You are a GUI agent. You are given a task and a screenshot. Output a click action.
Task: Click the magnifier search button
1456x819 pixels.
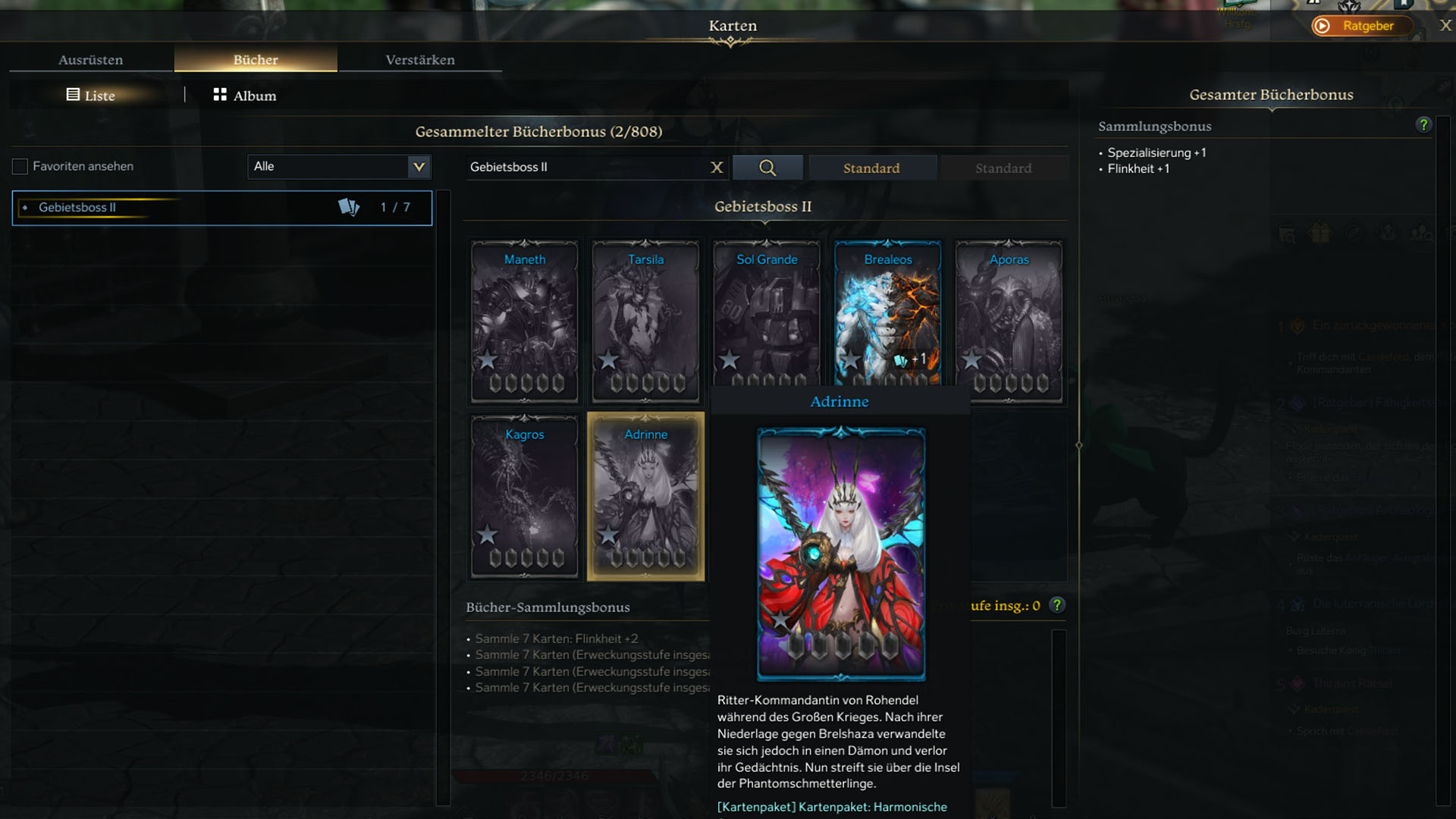(x=767, y=168)
